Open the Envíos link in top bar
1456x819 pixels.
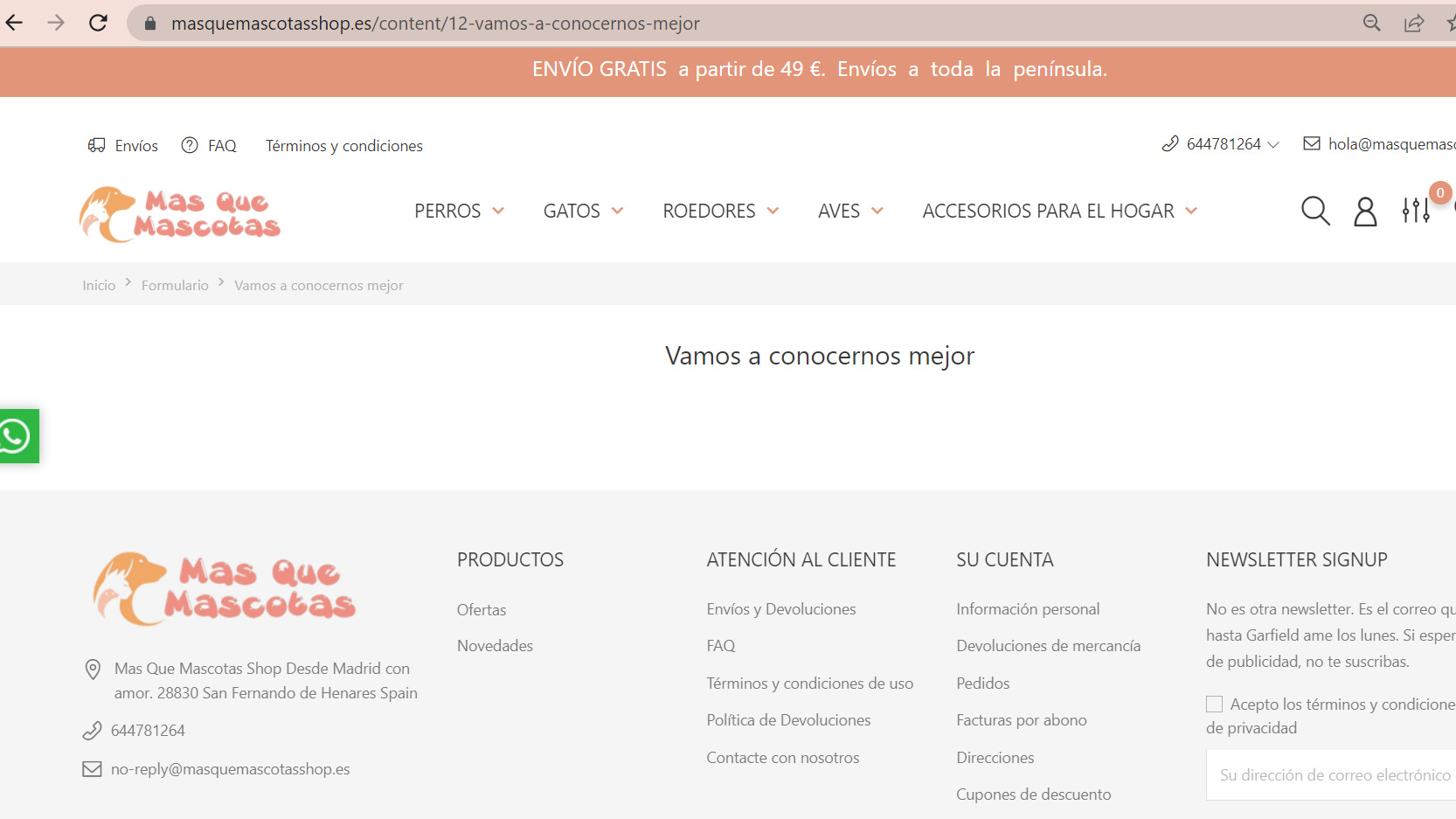click(136, 146)
